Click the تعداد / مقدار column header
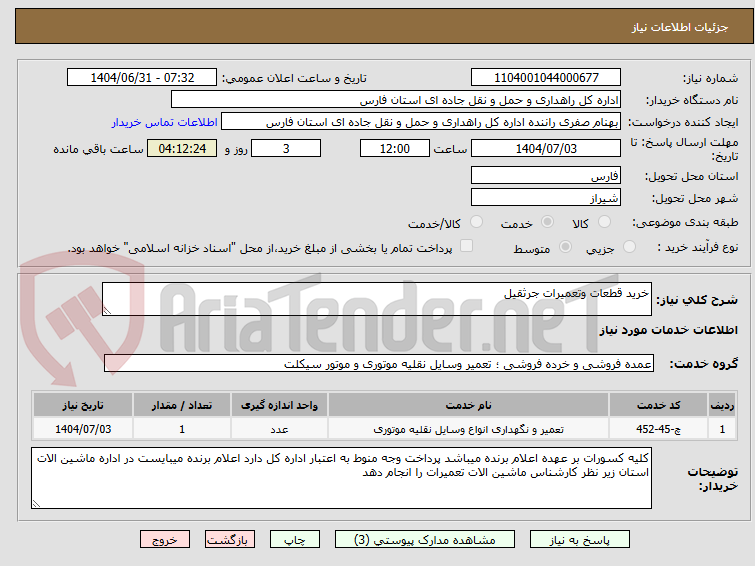Screen dimensions: 755x566 (x=182, y=405)
